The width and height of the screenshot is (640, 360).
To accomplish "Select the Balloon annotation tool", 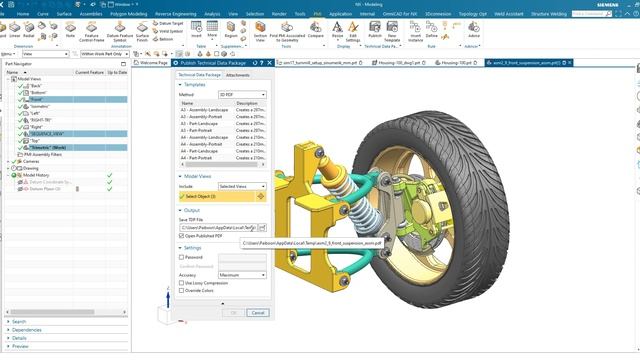I will [x=163, y=39].
